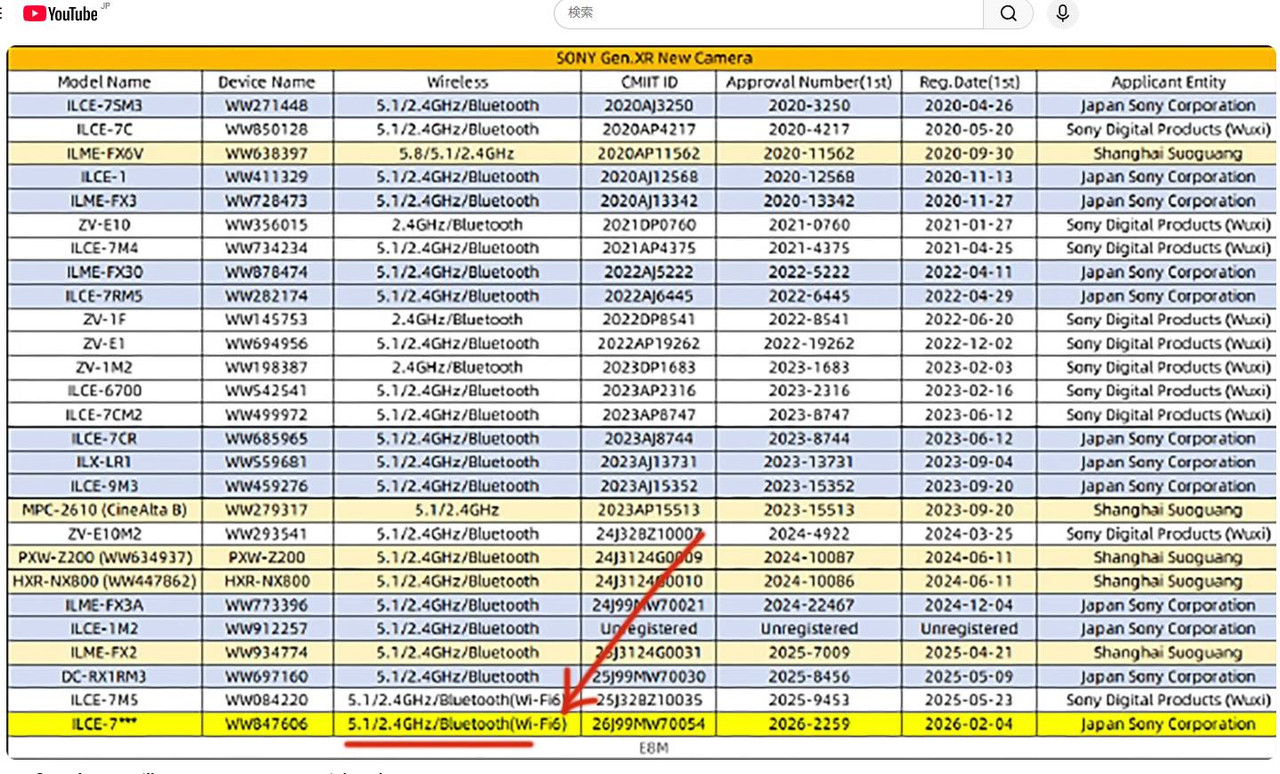Select the ILCE-7C model cell
This screenshot has width=1280, height=774.
coord(104,129)
